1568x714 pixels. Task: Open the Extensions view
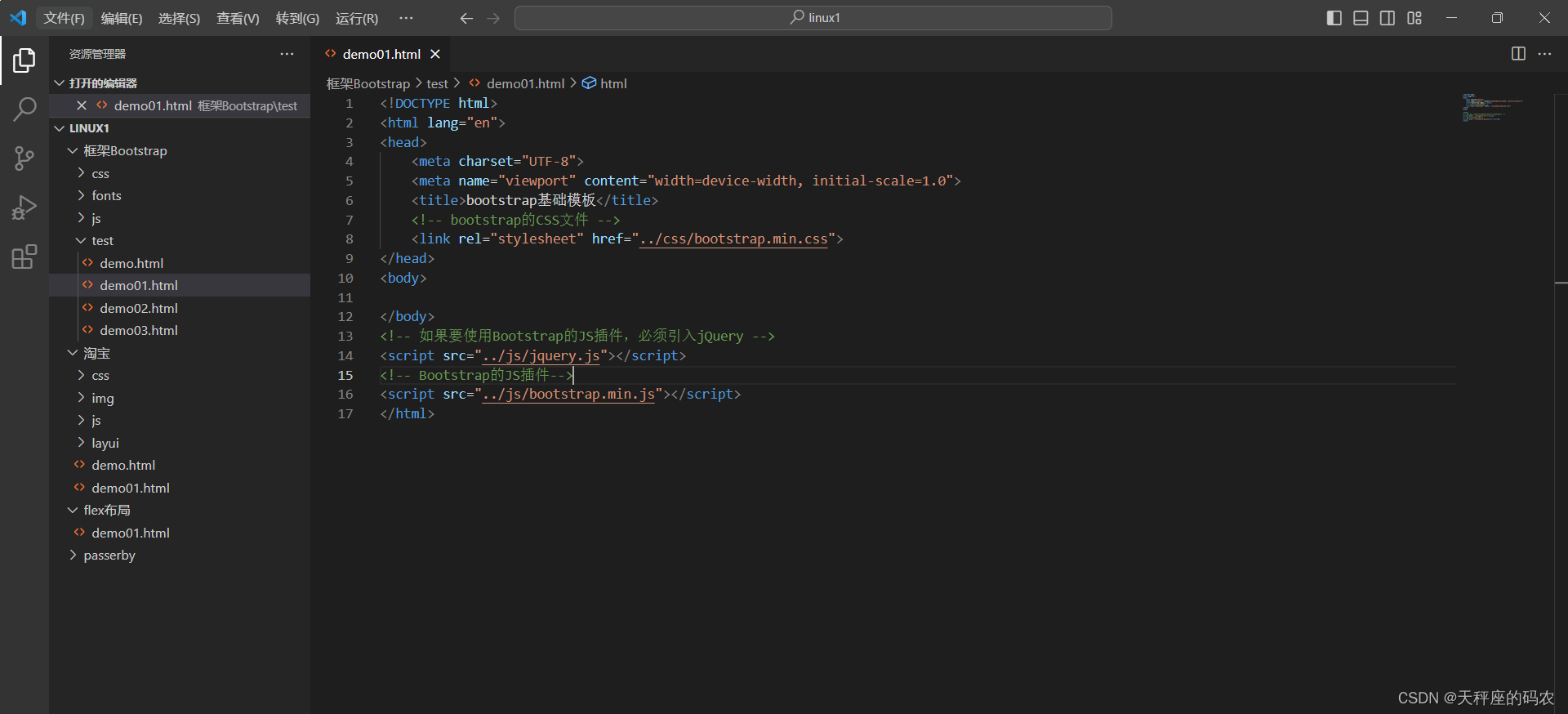point(24,257)
